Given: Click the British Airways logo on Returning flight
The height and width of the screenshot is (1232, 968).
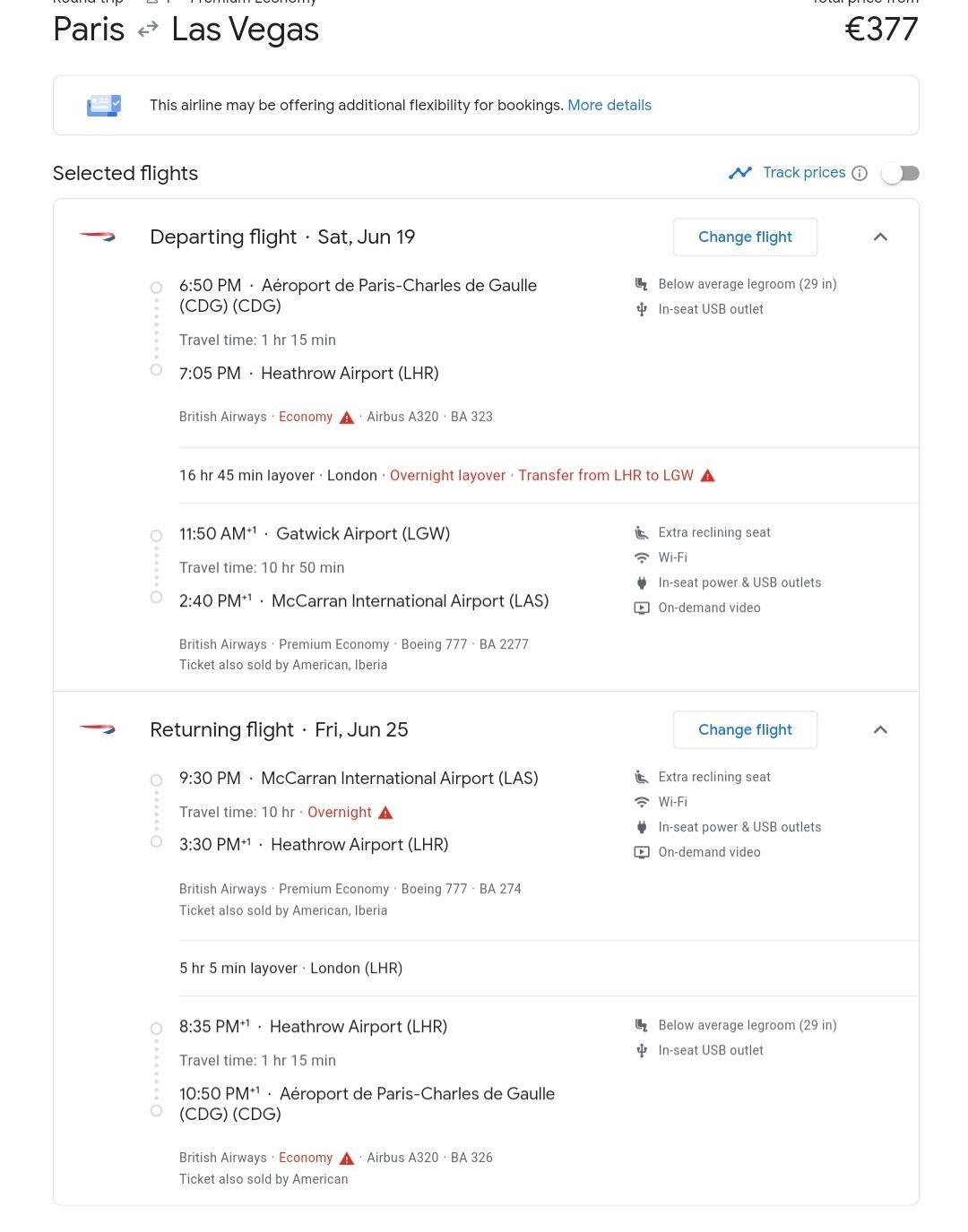Looking at the screenshot, I should 97,730.
